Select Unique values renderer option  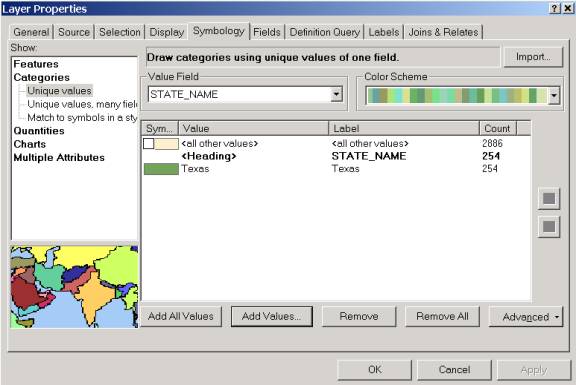[59, 91]
